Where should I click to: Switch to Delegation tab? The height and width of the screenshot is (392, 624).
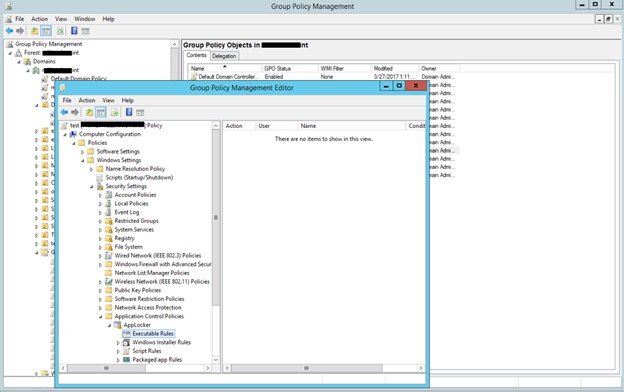click(x=224, y=56)
